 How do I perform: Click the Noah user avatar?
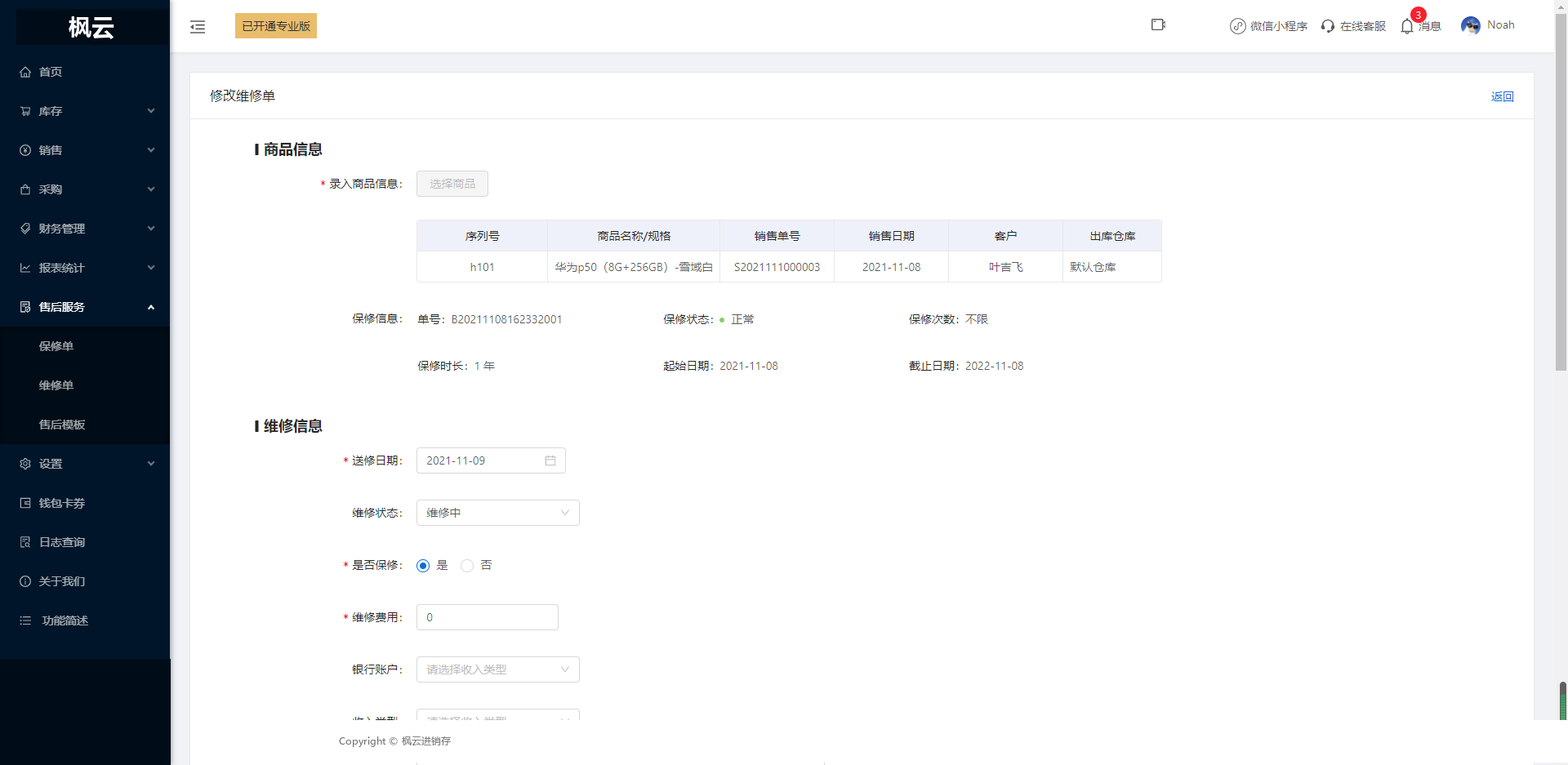(x=1471, y=26)
